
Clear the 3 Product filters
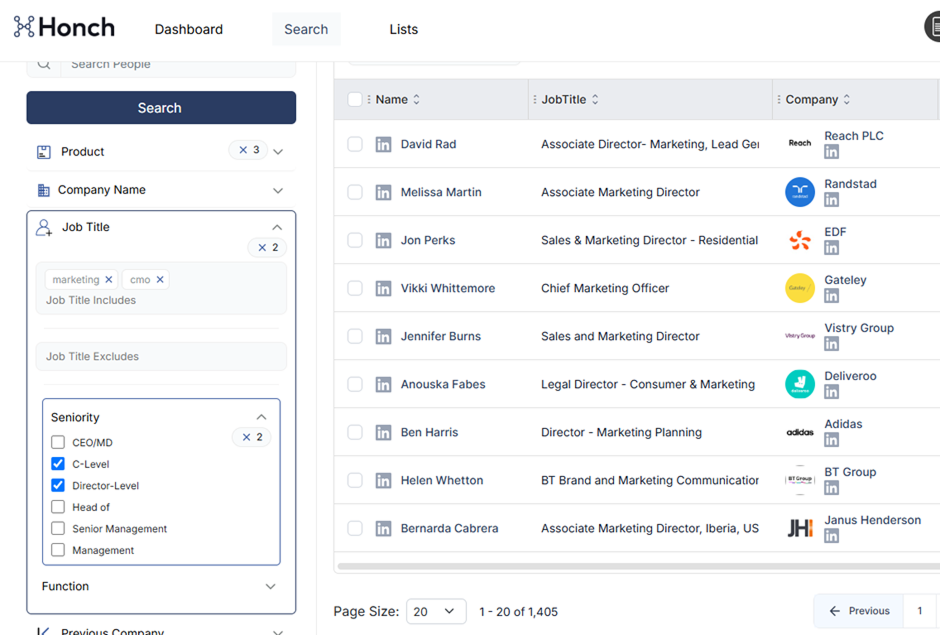coord(243,150)
